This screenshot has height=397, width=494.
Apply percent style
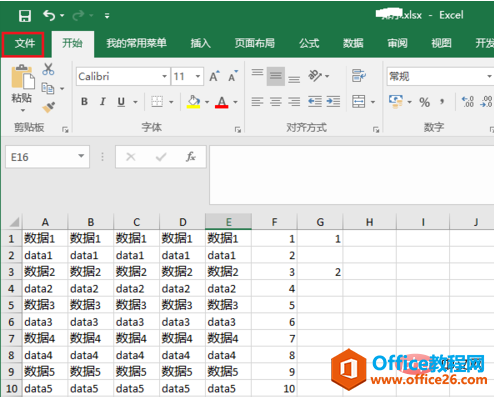pos(424,102)
